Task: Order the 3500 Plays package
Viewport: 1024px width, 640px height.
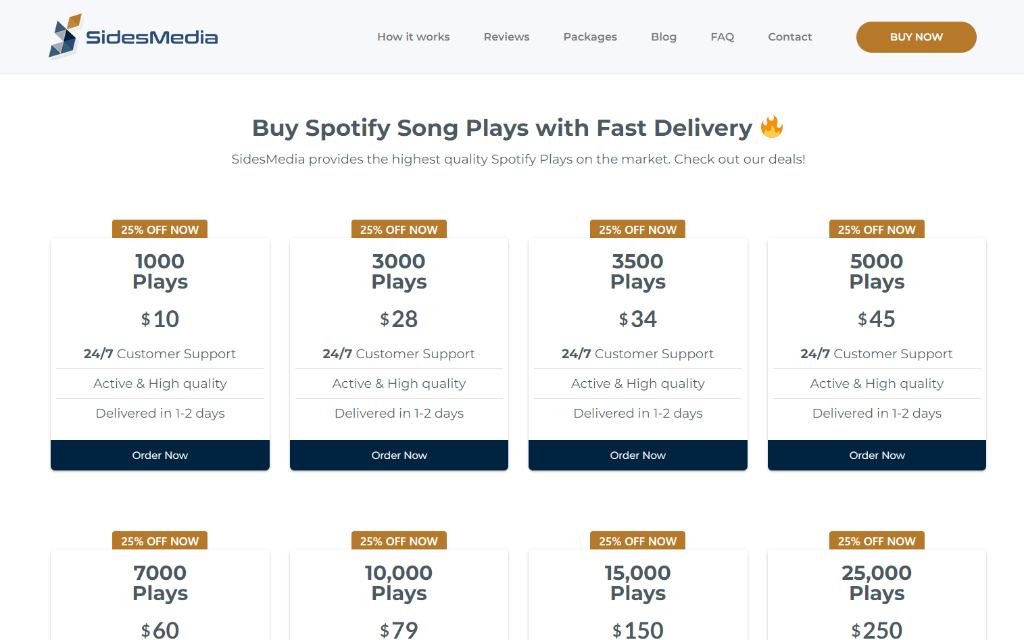Action: 638,455
